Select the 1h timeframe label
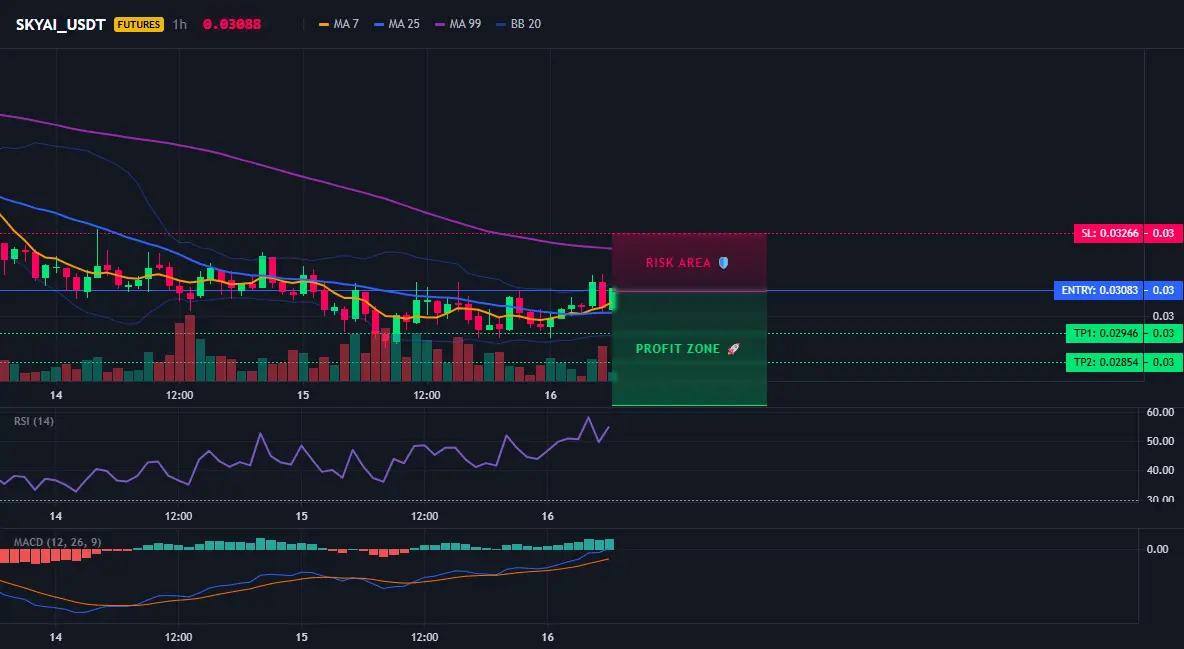Screen dimensions: 1184x649 (x=180, y=24)
